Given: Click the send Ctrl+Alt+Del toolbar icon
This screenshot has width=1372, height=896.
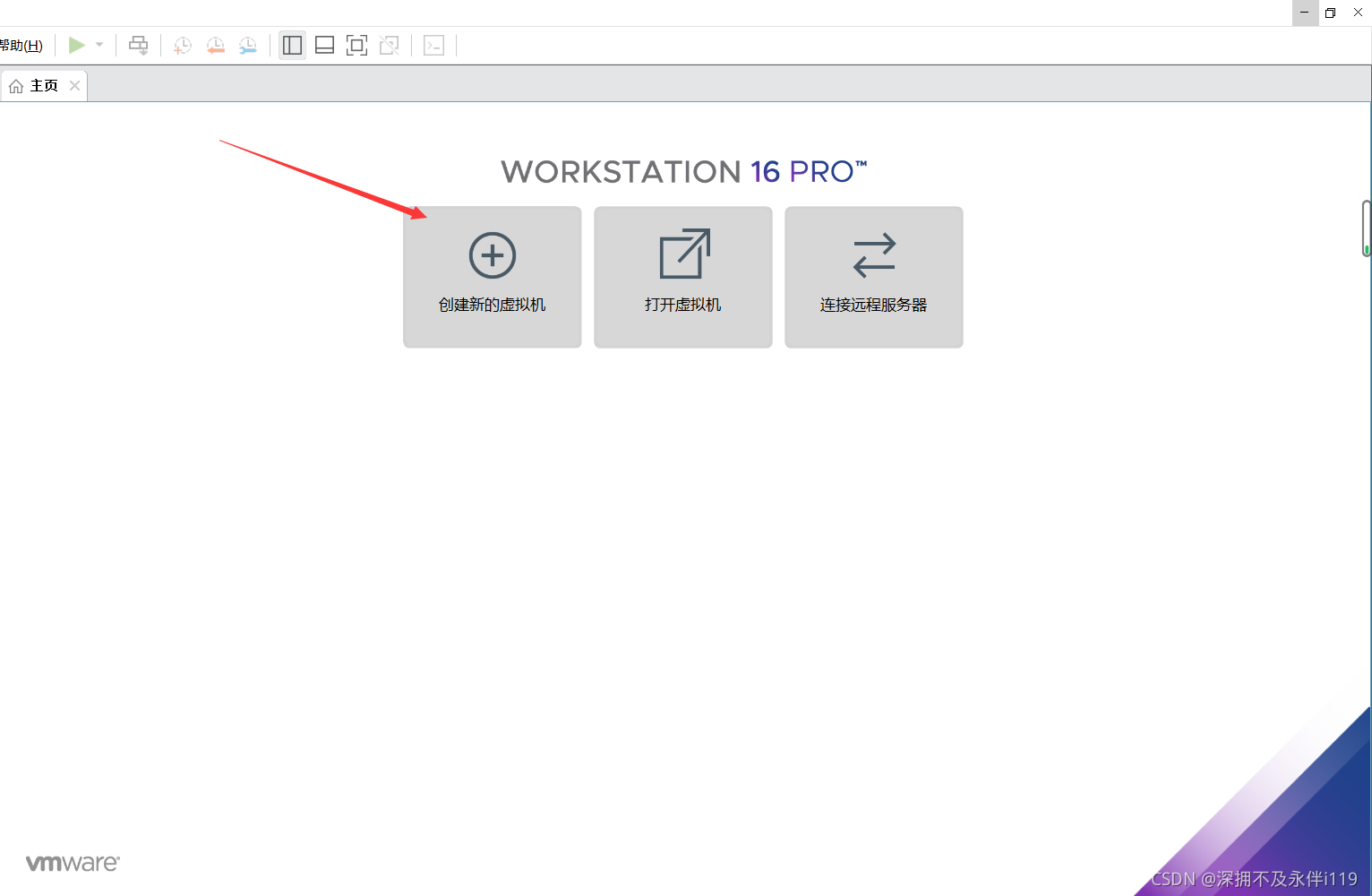Looking at the screenshot, I should coord(138,45).
